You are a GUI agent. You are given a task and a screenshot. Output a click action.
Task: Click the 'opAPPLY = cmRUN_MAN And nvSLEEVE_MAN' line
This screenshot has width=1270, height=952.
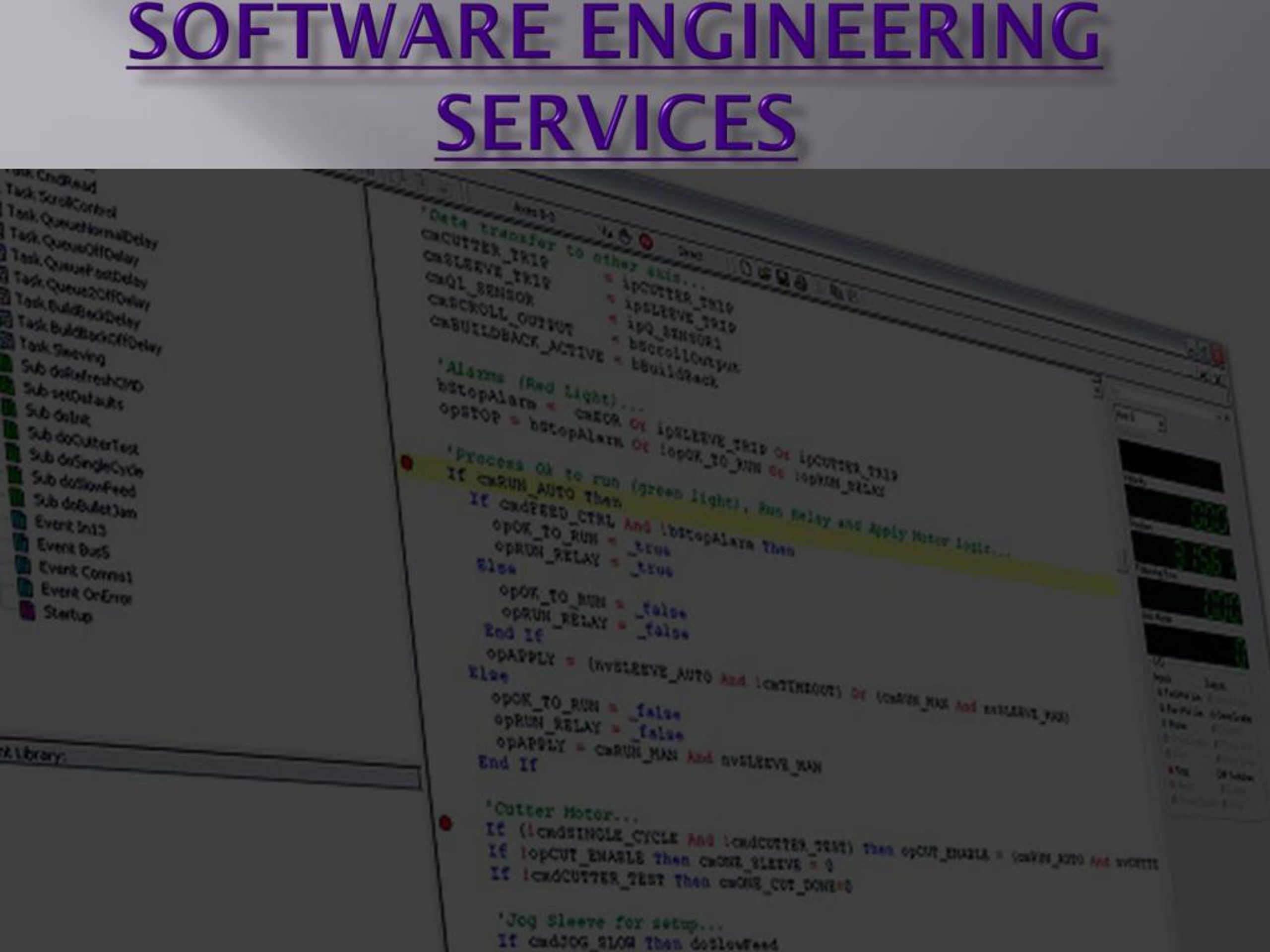[x=659, y=755]
